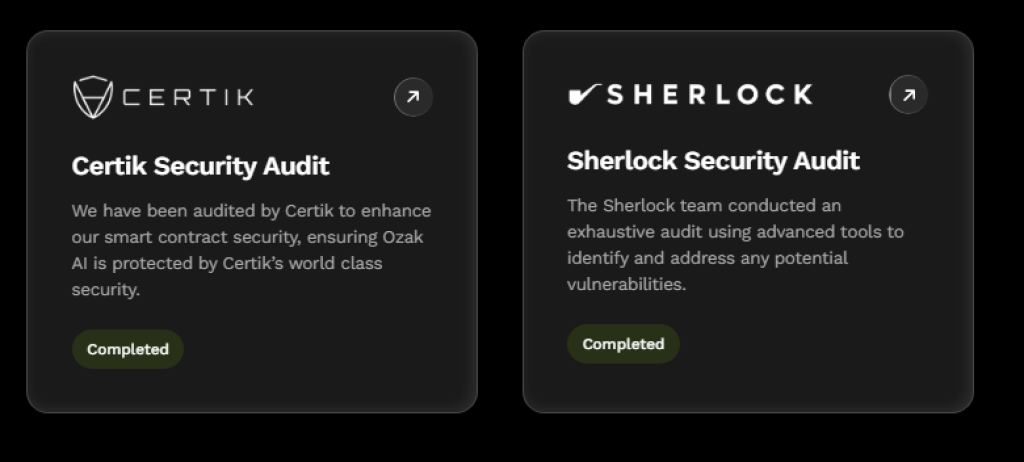Open the Sherlock audit arrow link icon
Screen dimensions: 1024x462
point(908,95)
